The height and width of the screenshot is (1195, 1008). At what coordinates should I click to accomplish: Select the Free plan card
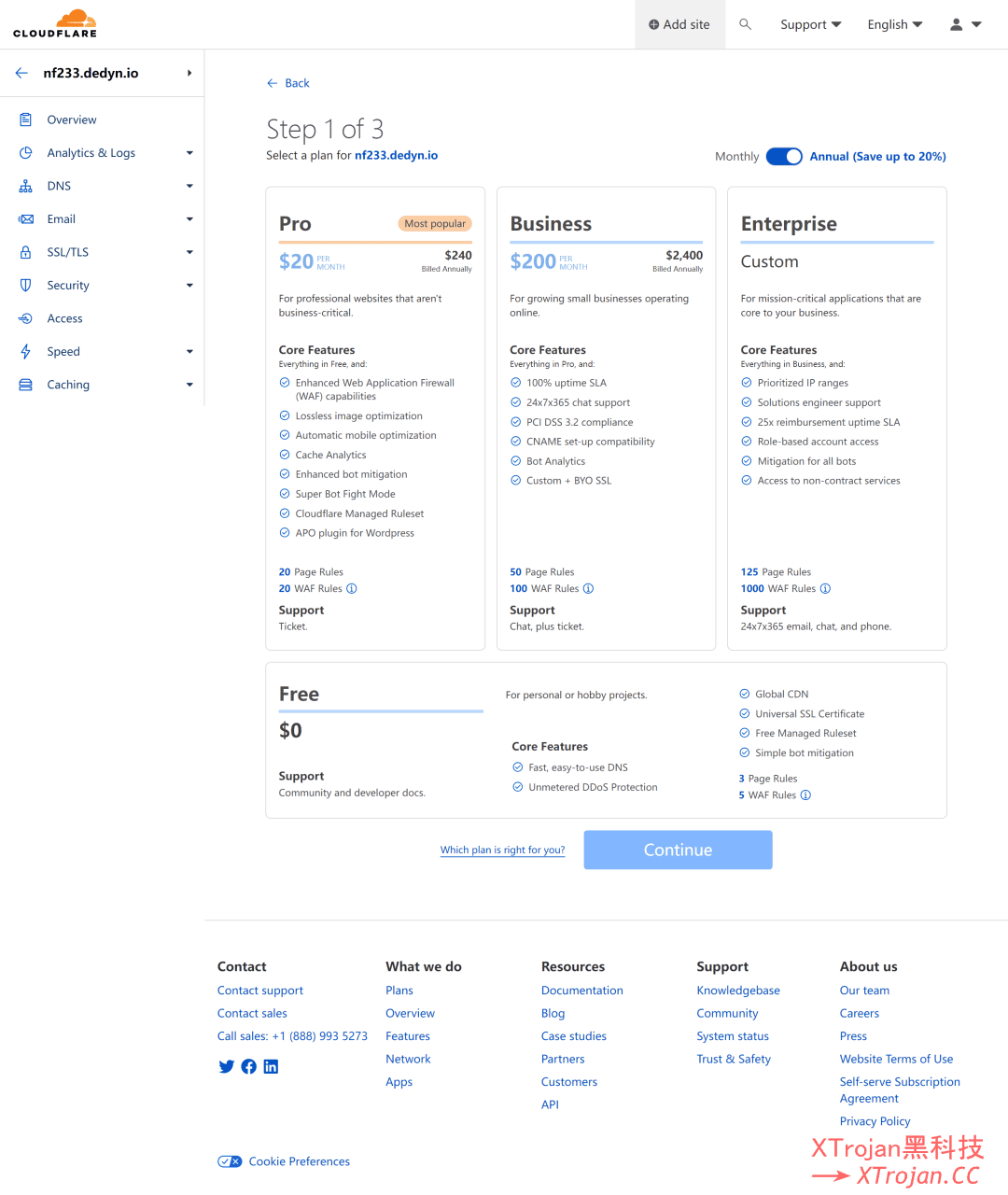click(606, 740)
